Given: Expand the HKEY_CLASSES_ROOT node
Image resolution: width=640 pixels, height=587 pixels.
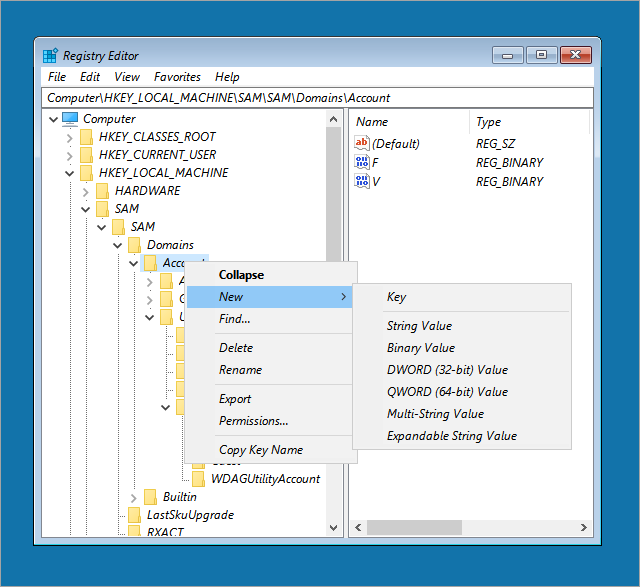Looking at the screenshot, I should [69, 138].
